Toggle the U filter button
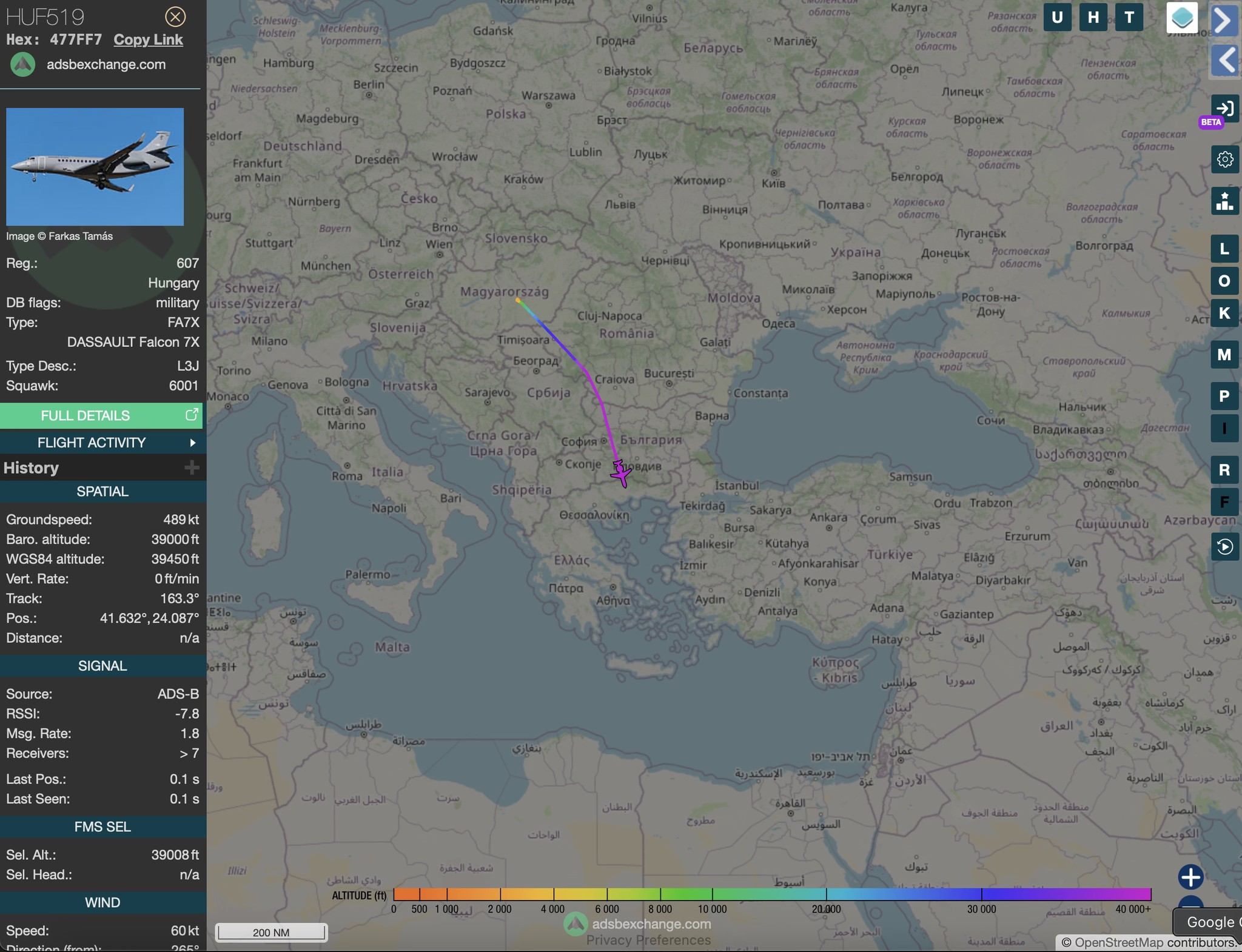 click(x=1057, y=18)
